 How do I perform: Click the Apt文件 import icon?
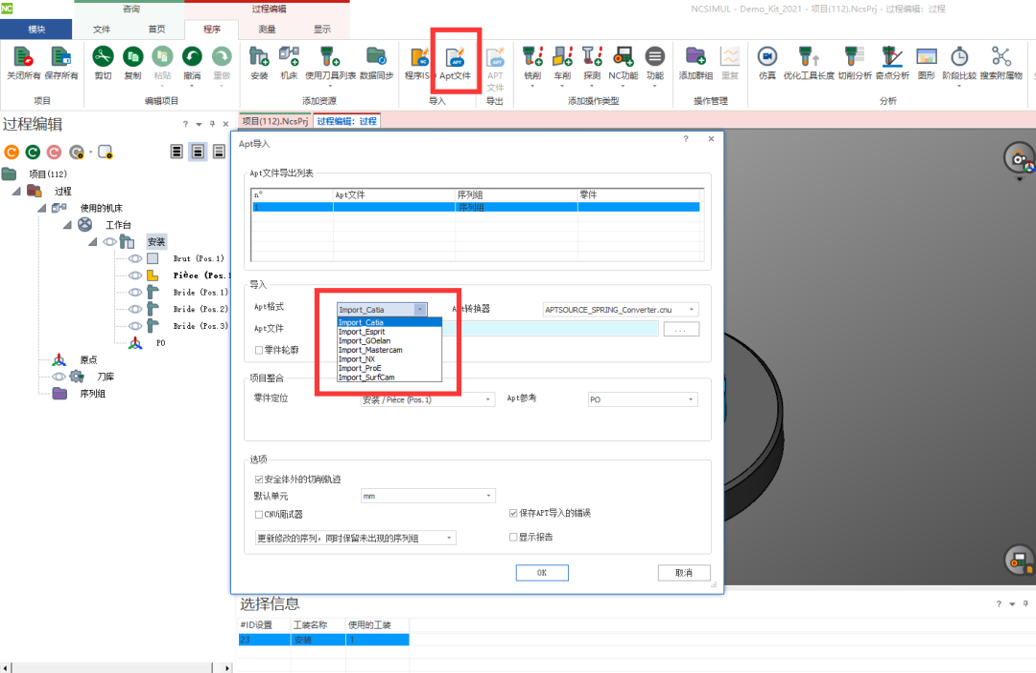pos(455,57)
